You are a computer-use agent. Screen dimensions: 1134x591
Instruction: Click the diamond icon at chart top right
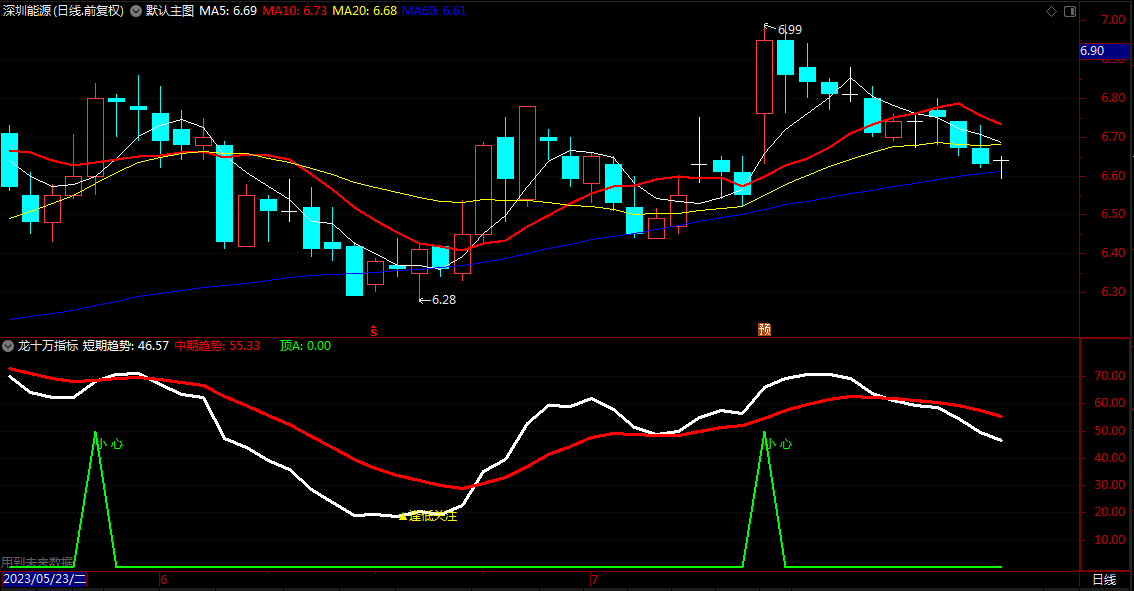(x=1052, y=11)
